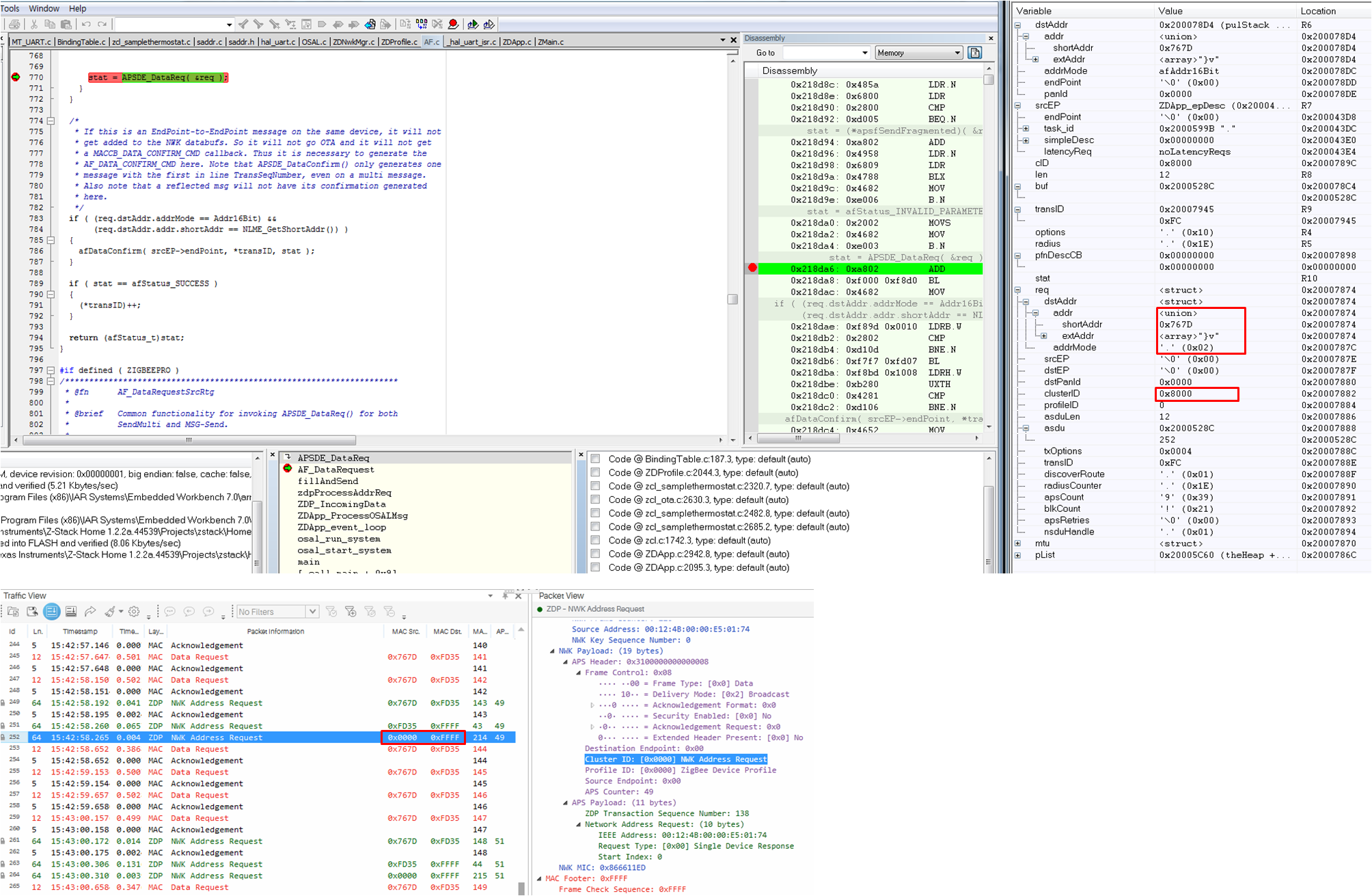
Task: Enable breakpoint checkbox for BindingTable.c:187.3
Action: (x=596, y=459)
